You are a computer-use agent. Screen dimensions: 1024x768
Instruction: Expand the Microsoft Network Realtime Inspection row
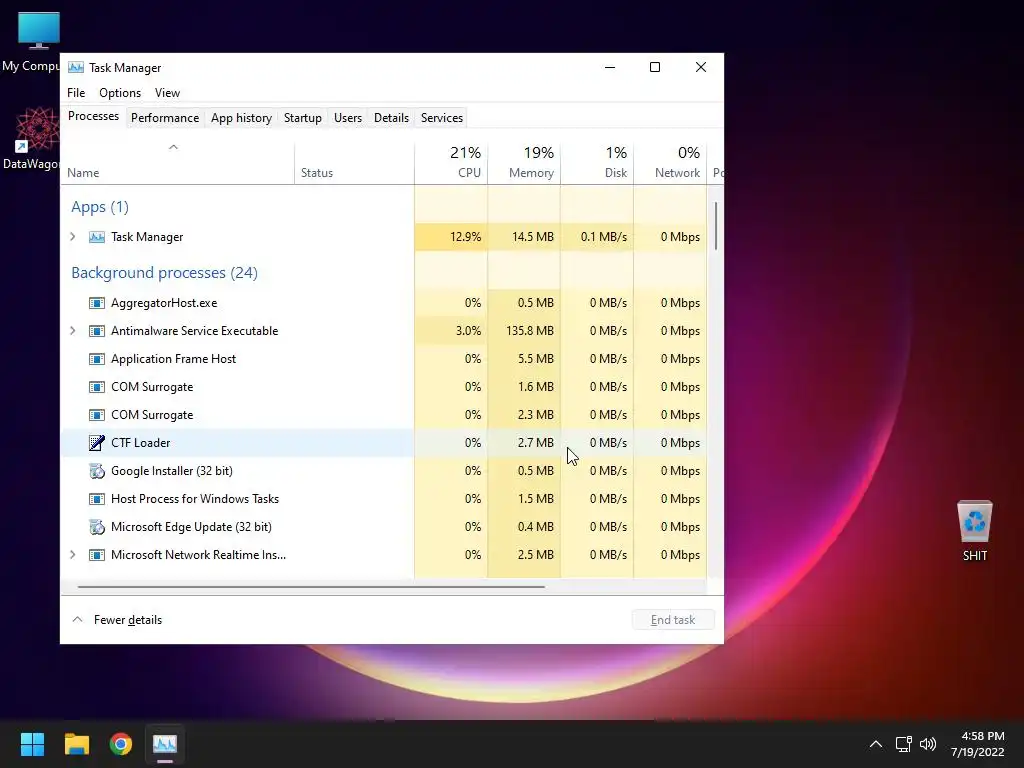coord(72,554)
